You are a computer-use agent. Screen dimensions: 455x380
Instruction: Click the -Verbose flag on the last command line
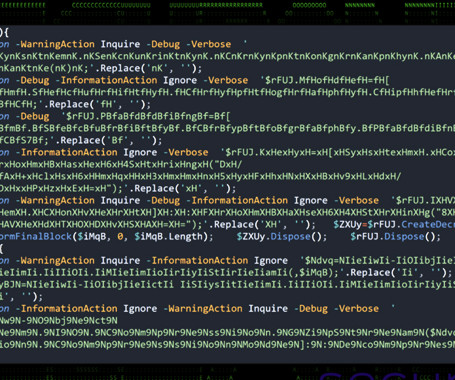click(356, 309)
